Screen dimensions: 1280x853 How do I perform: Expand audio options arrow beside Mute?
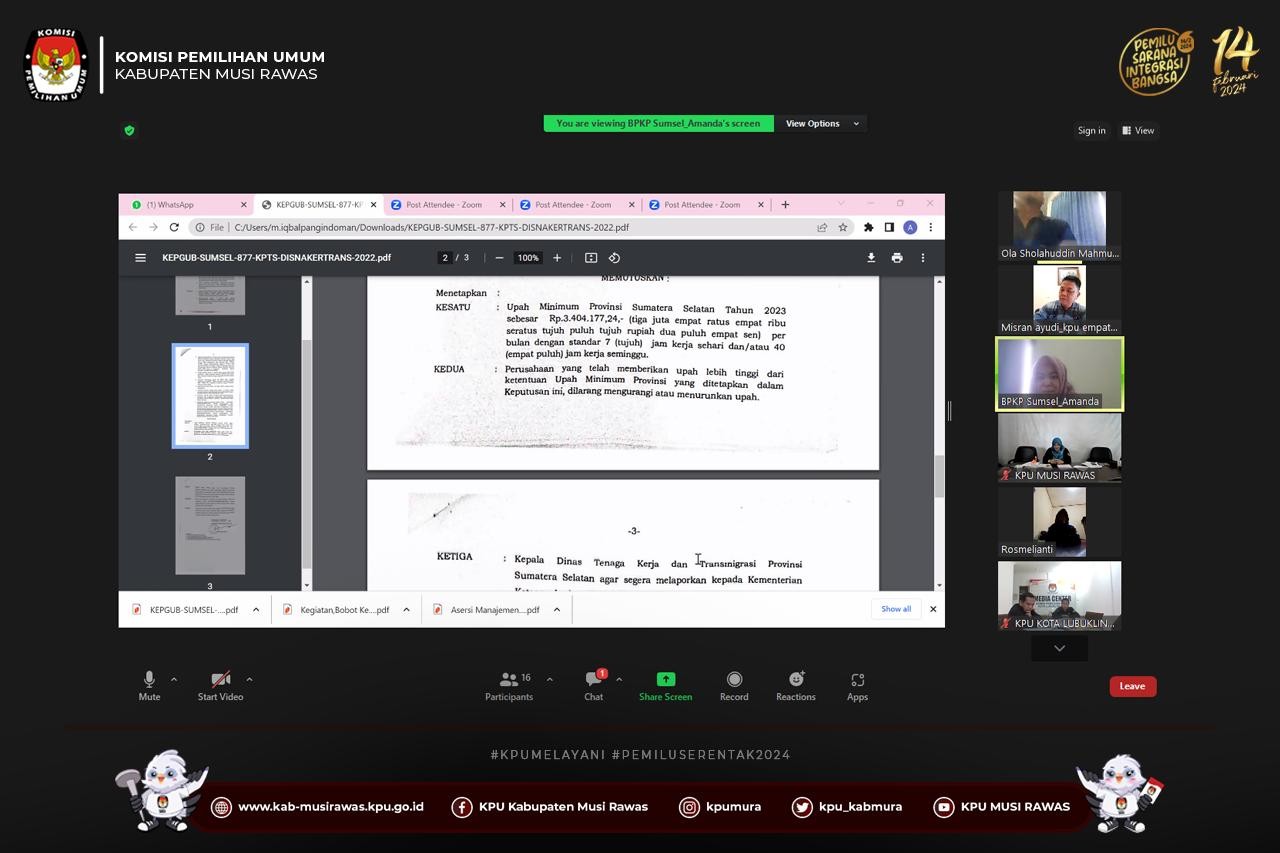point(174,679)
